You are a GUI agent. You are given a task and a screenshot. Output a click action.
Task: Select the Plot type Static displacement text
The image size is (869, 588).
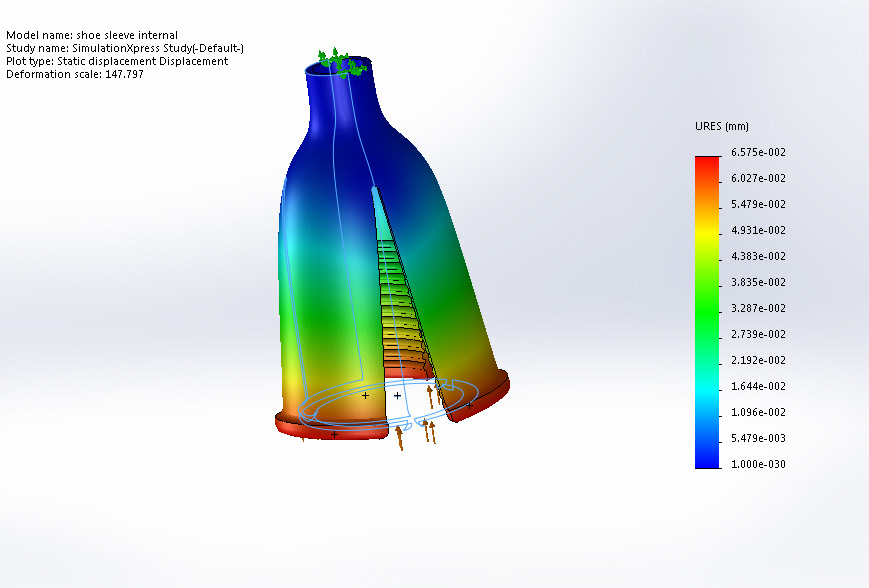tap(117, 61)
